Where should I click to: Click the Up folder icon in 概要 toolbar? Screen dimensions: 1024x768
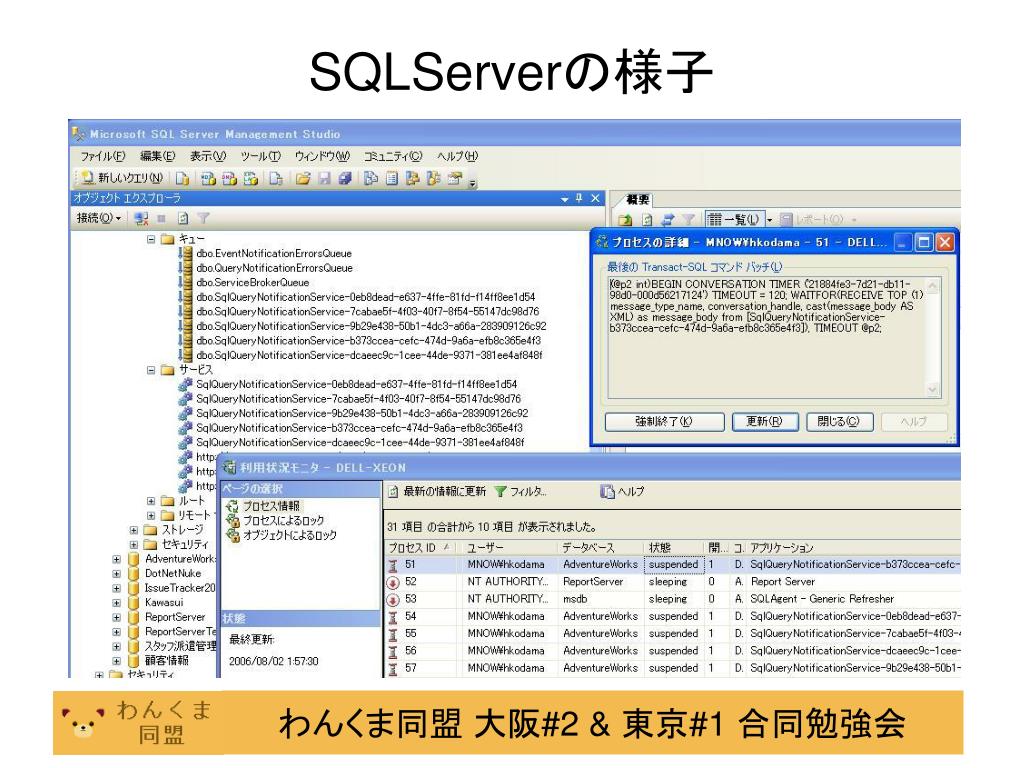point(625,219)
